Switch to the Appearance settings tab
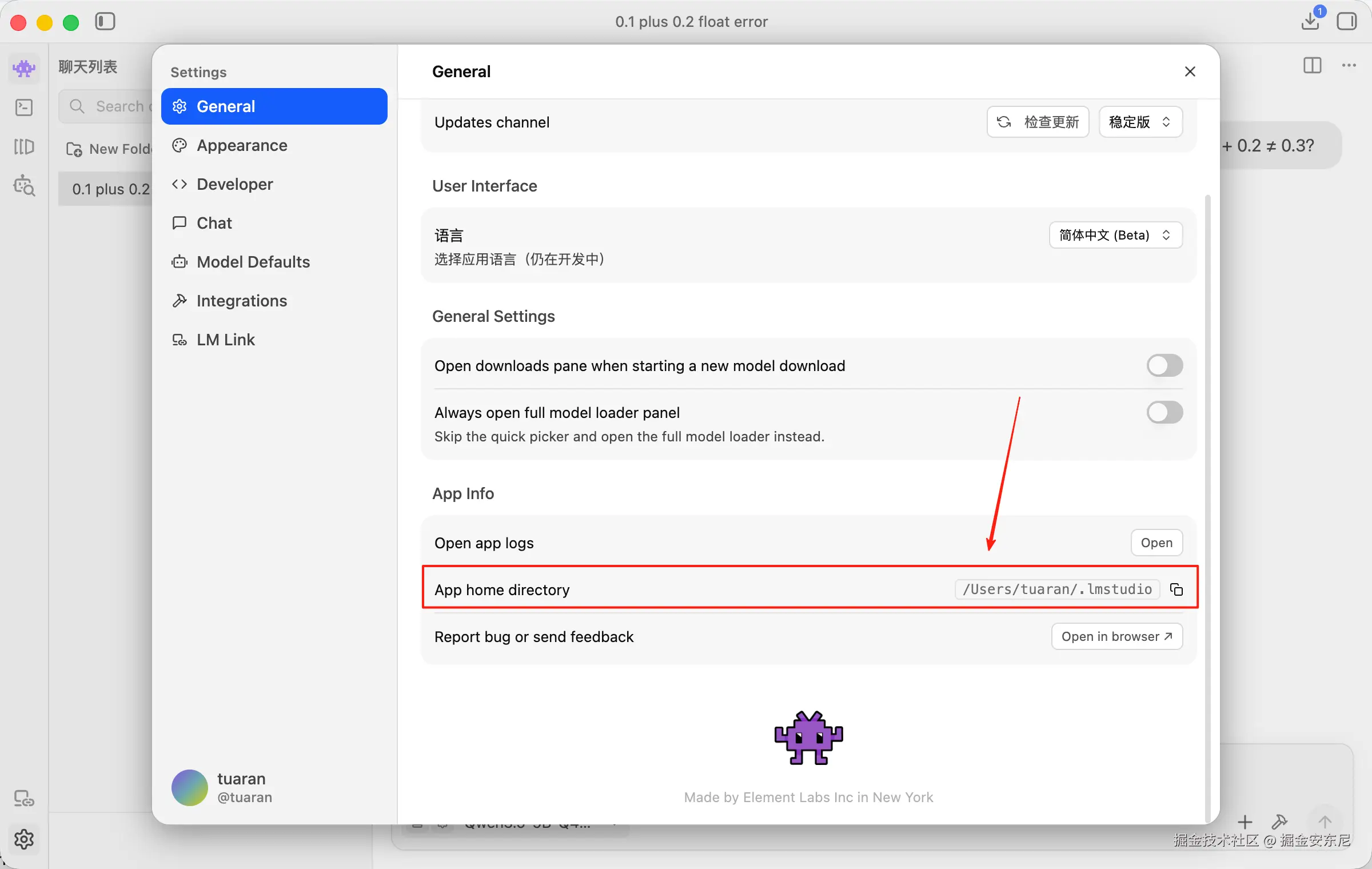The image size is (1372, 869). [x=242, y=145]
